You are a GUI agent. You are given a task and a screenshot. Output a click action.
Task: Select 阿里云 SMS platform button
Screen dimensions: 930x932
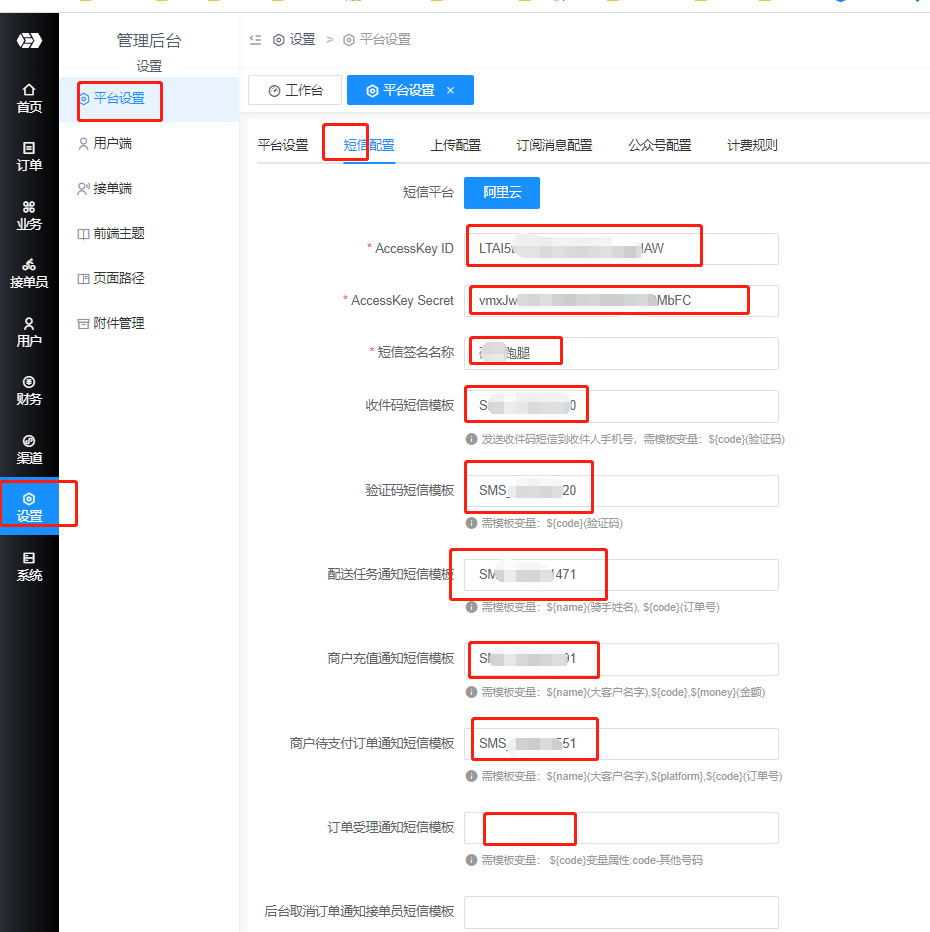pos(502,193)
